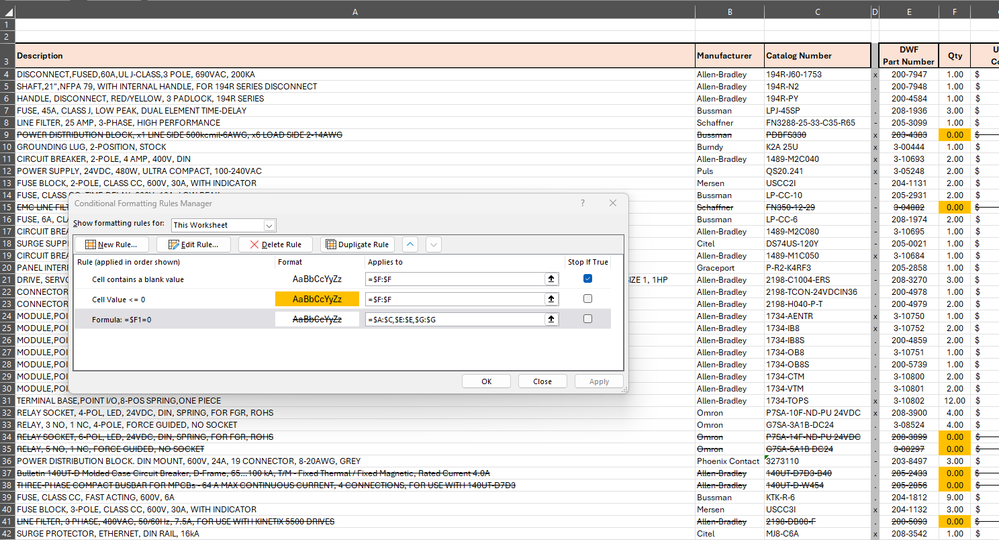This screenshot has height=540, width=999.
Task: Click the Select All corner of the worksheet
Action: pos(7,11)
